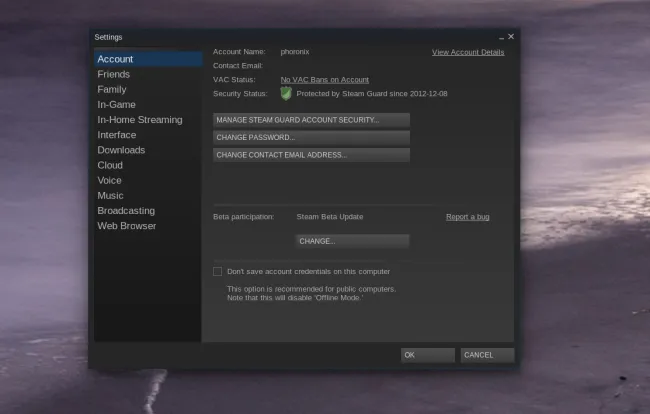Confirm settings with OK button

pos(427,355)
